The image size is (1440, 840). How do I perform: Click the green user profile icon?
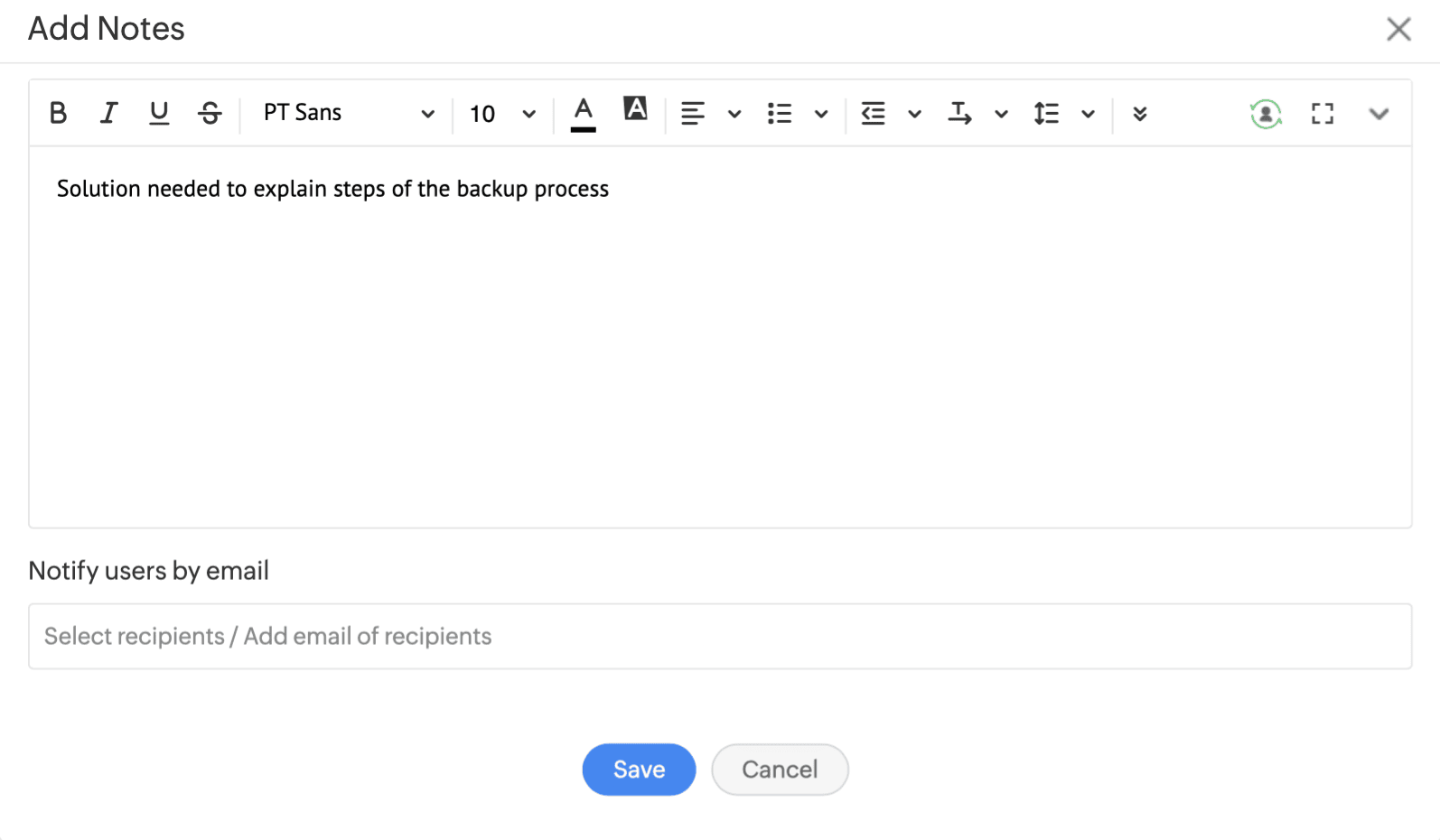pos(1266,114)
